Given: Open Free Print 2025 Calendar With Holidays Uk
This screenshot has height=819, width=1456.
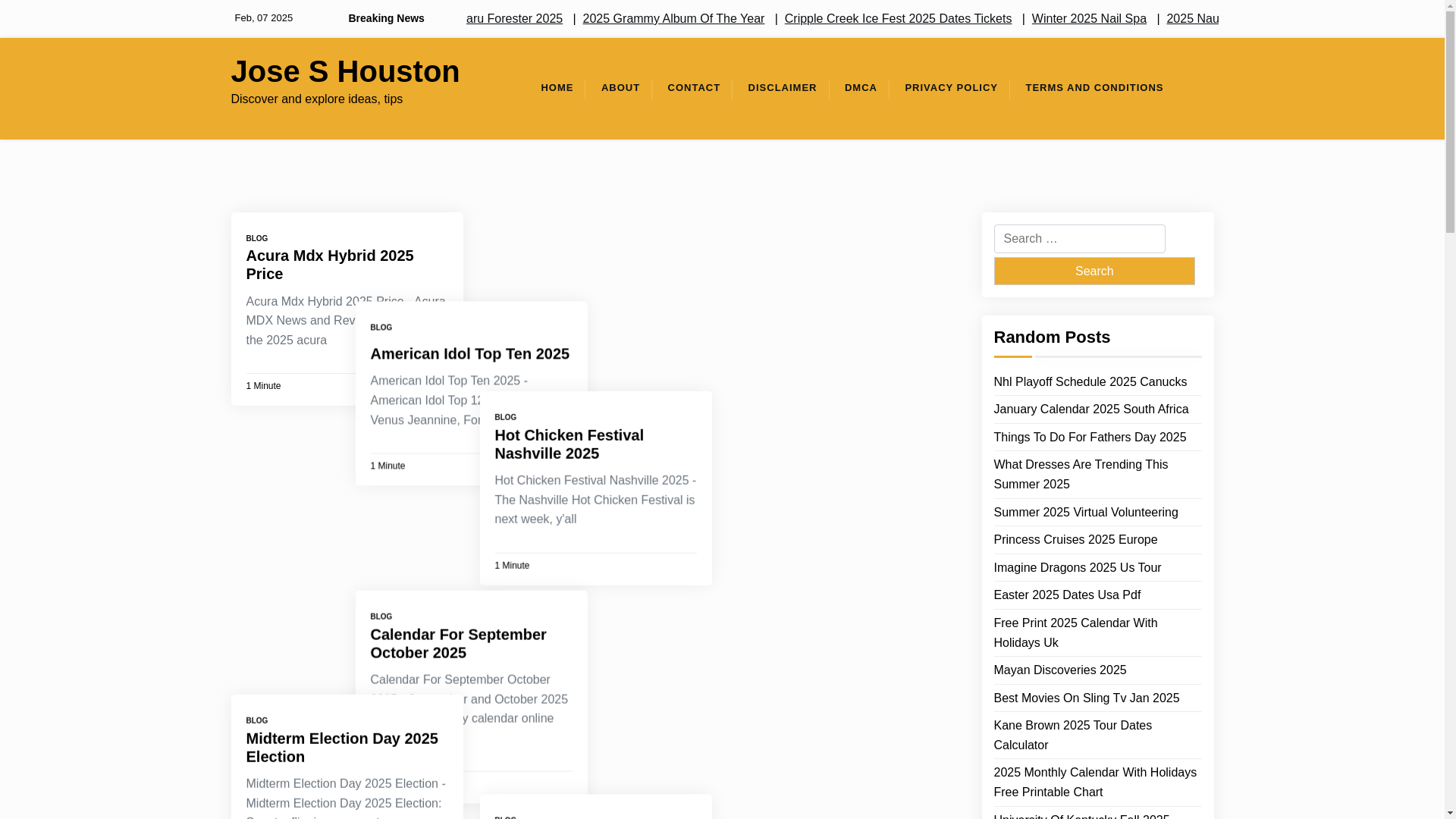Looking at the screenshot, I should tap(1075, 633).
